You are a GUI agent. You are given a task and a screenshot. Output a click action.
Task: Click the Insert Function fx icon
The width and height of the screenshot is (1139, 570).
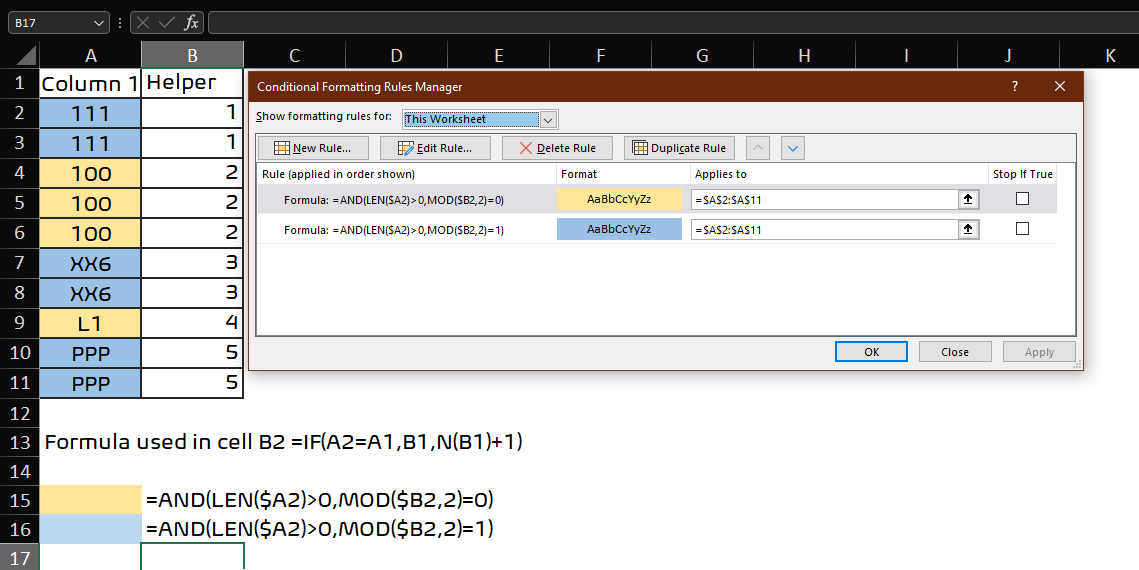click(x=191, y=23)
